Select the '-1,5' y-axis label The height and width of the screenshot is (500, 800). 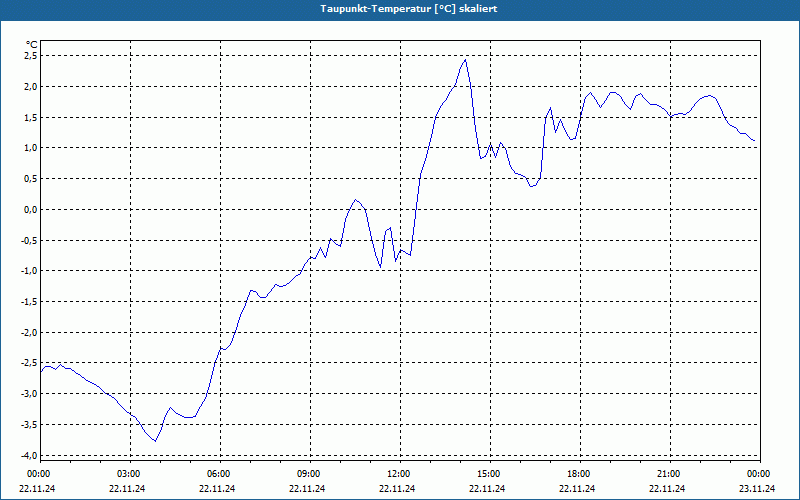29,302
